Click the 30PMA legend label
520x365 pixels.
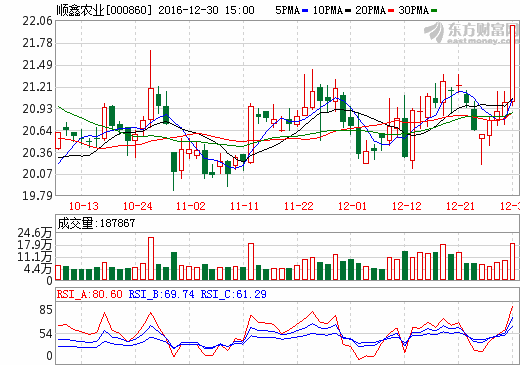click(414, 10)
